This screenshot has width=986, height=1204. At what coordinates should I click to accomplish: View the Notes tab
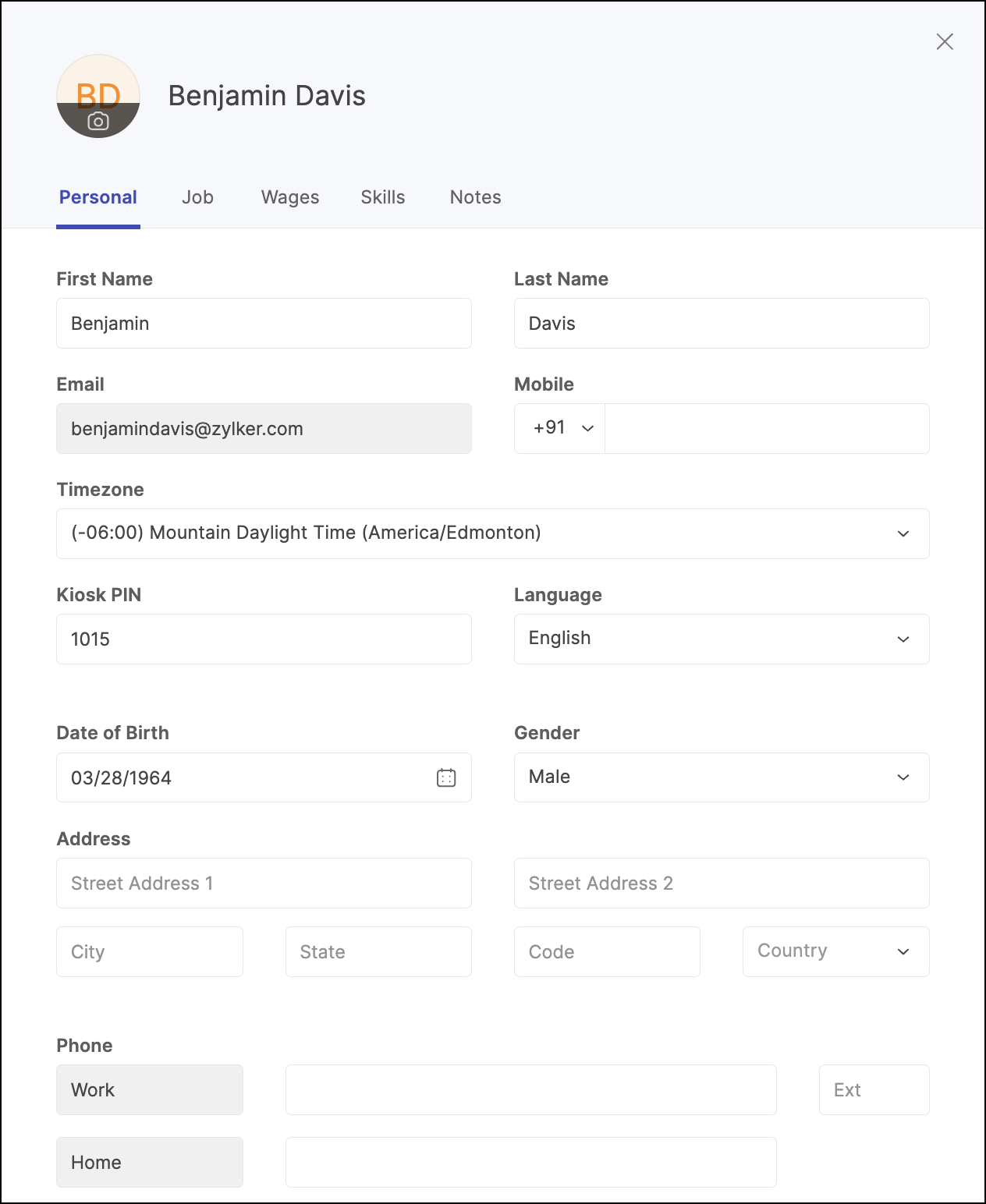[x=476, y=197]
